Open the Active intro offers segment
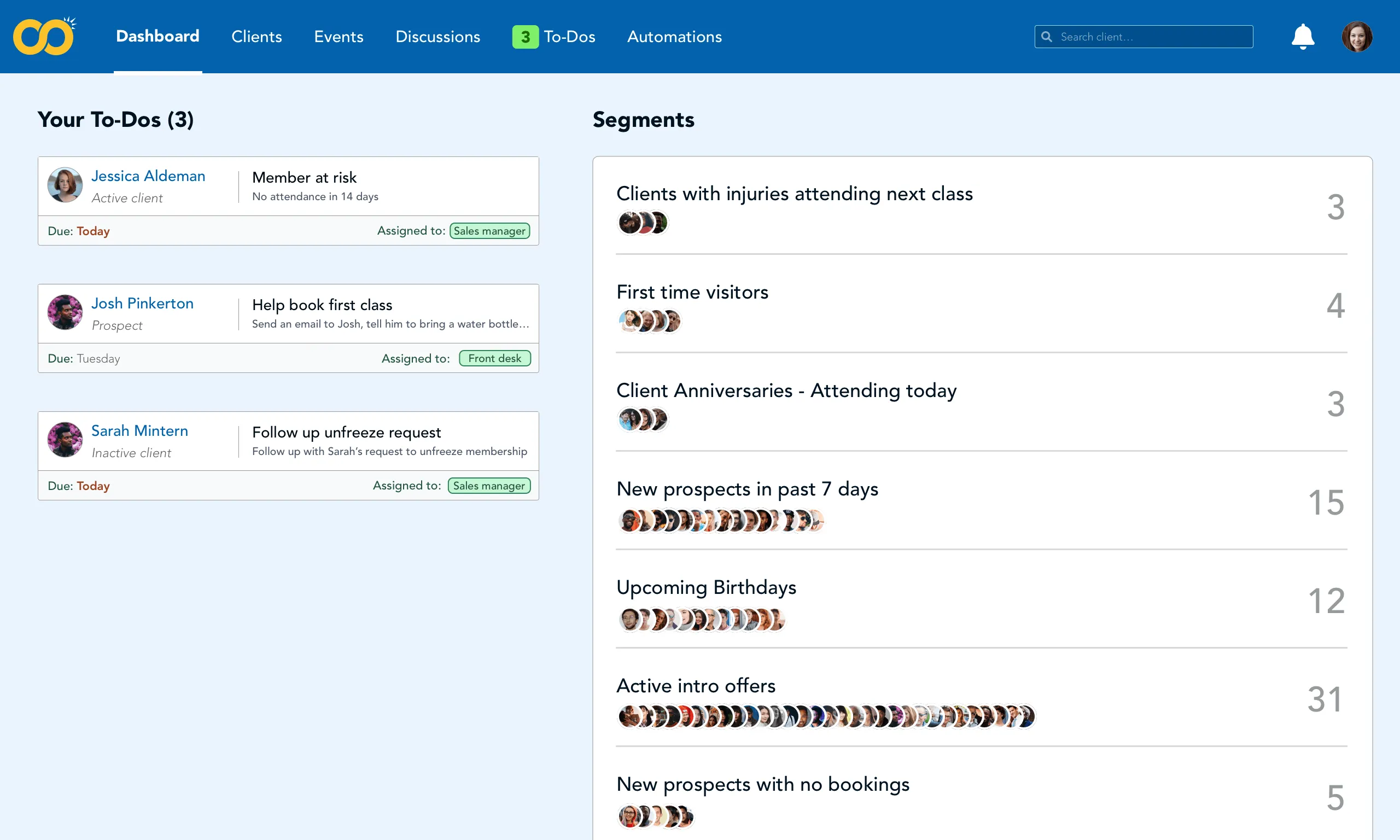The height and width of the screenshot is (840, 1400). pyautogui.click(x=981, y=699)
